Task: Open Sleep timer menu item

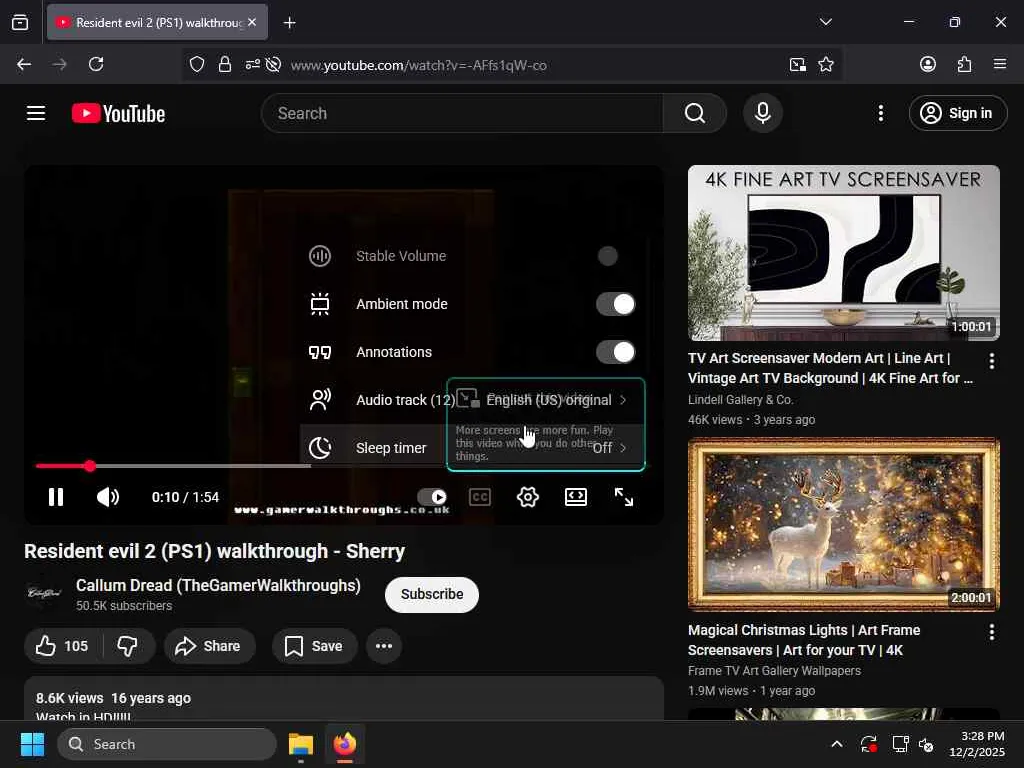Action: click(472, 448)
